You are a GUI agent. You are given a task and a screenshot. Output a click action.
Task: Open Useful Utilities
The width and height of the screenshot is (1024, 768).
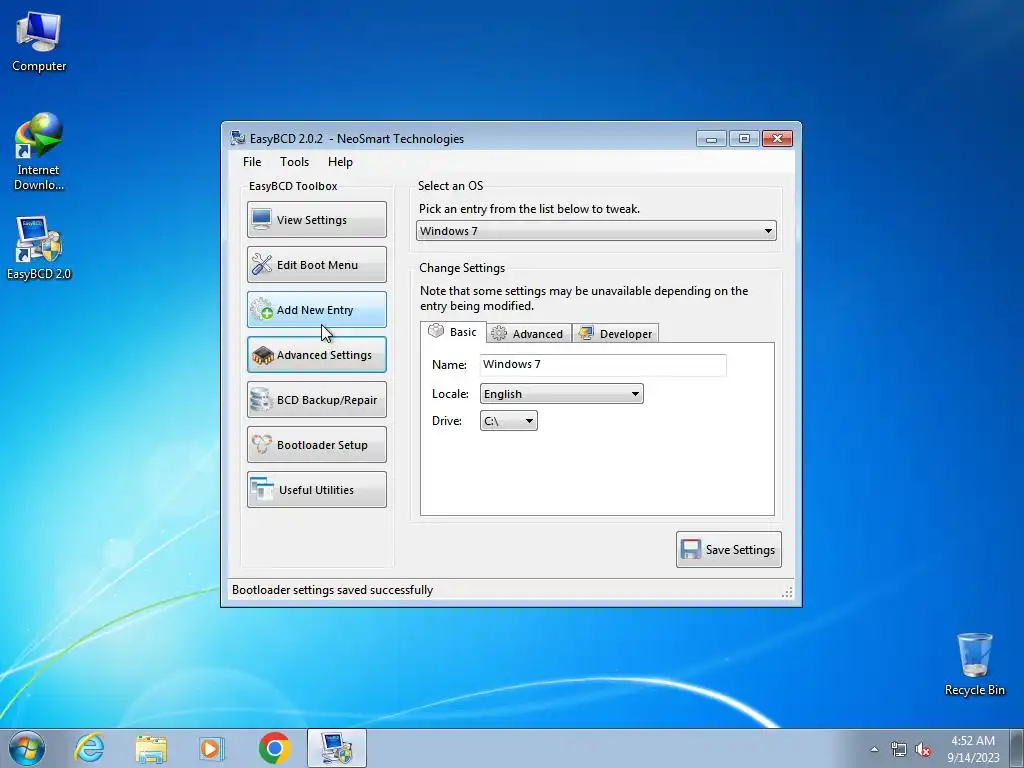point(317,490)
